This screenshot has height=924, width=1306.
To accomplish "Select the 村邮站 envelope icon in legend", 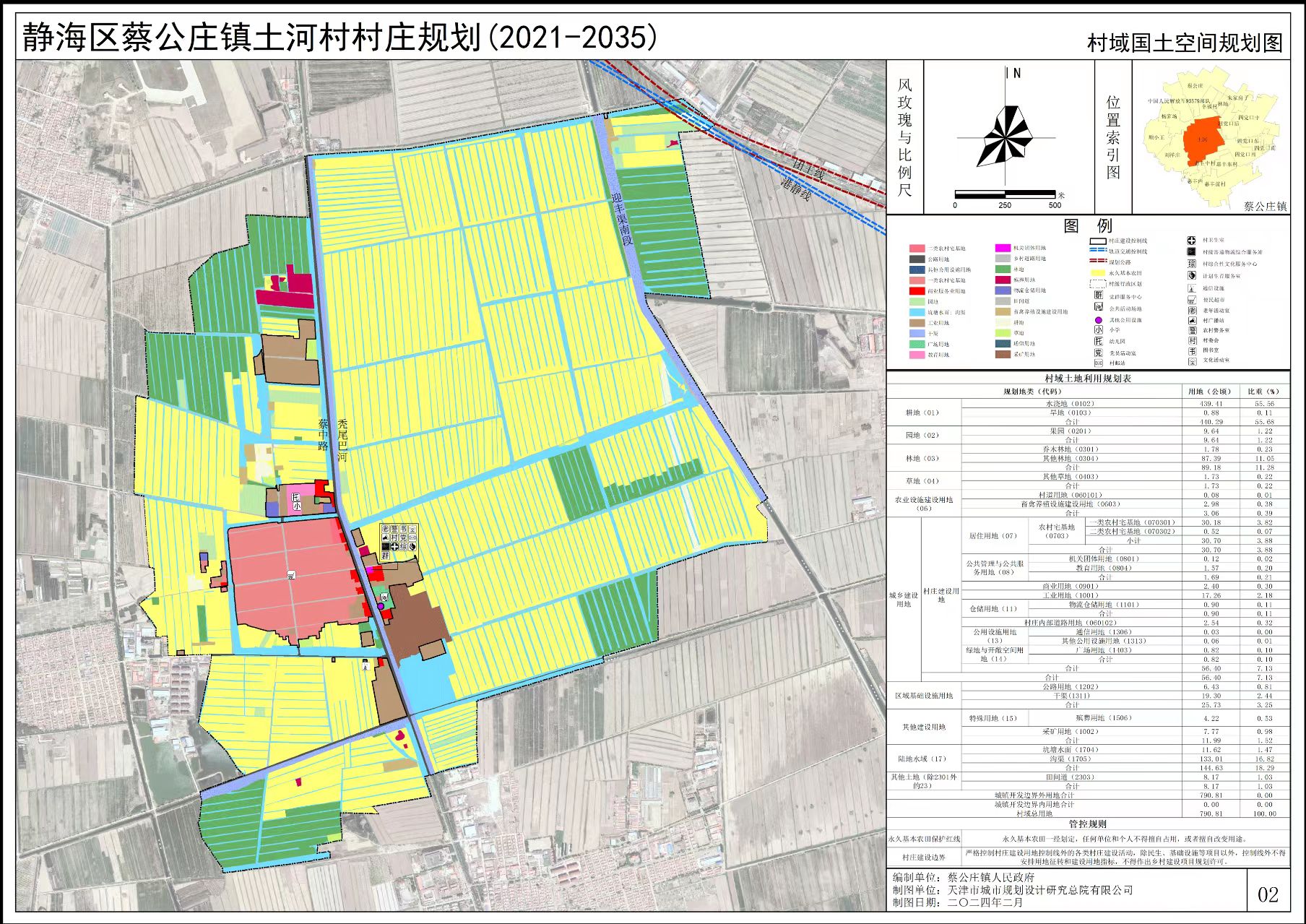I will (x=1099, y=363).
